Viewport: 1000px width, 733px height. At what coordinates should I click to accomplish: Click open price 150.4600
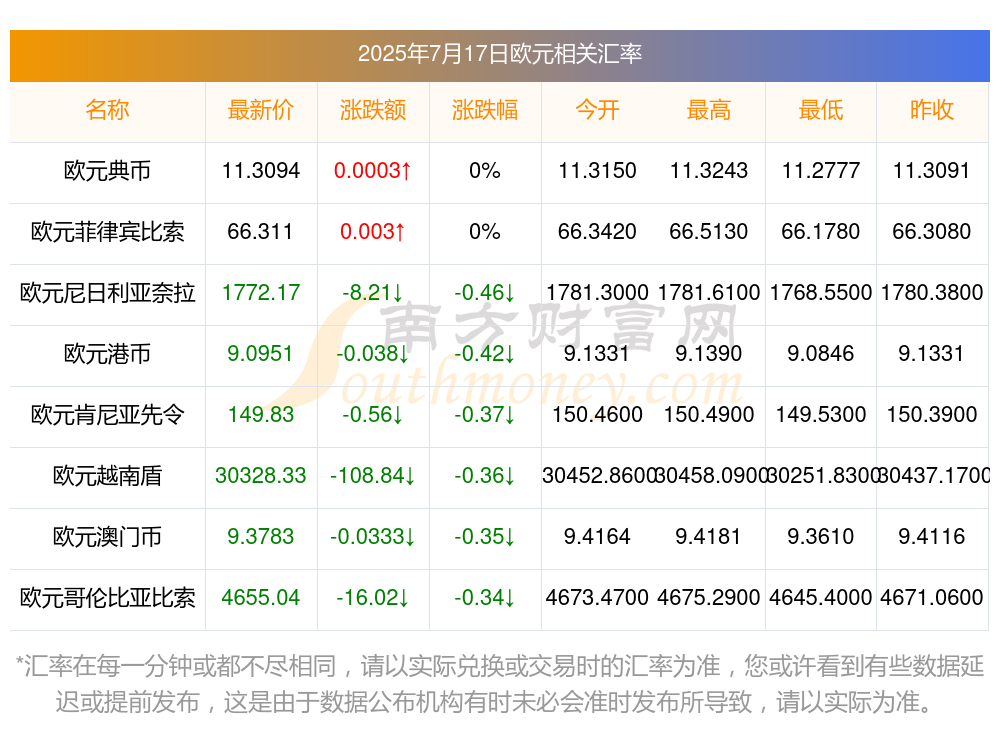pyautogui.click(x=597, y=415)
